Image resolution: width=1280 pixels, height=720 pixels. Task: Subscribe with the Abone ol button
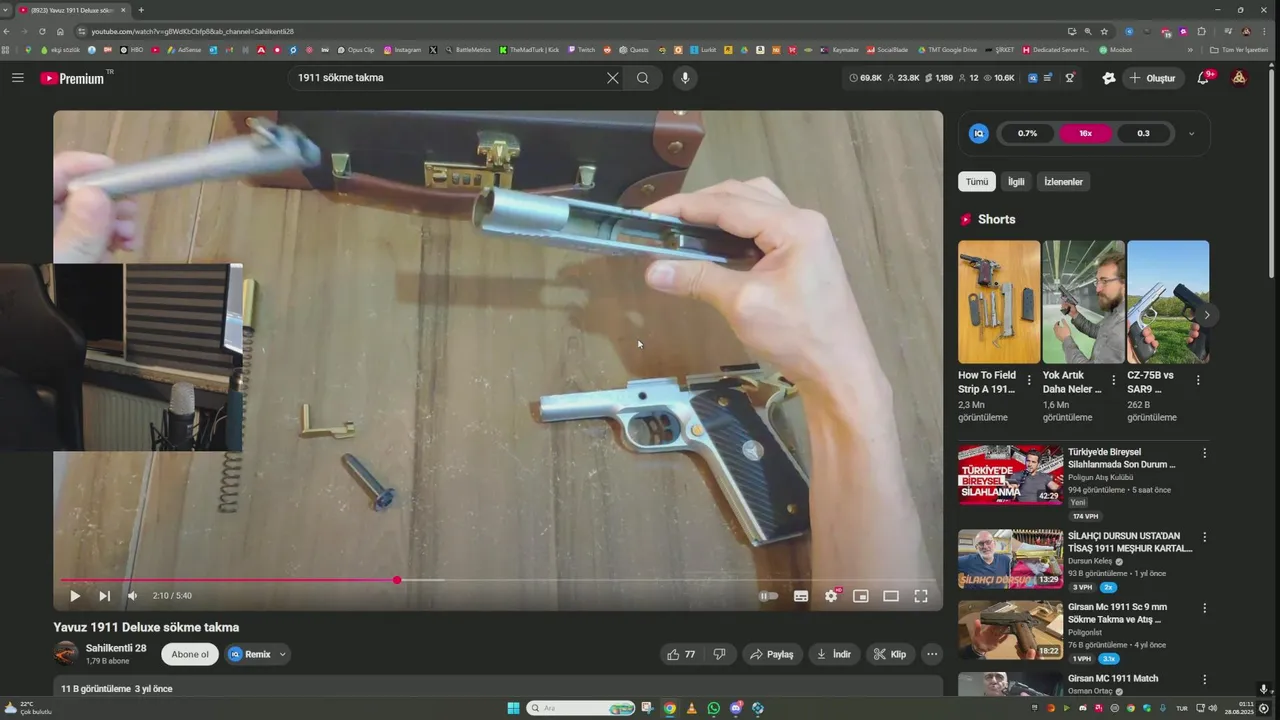tap(190, 654)
